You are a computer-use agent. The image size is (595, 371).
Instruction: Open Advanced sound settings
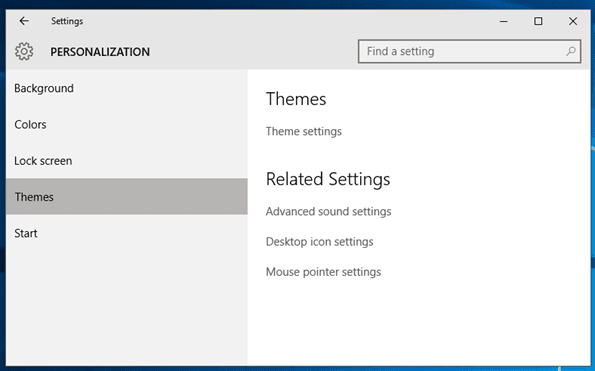[328, 211]
